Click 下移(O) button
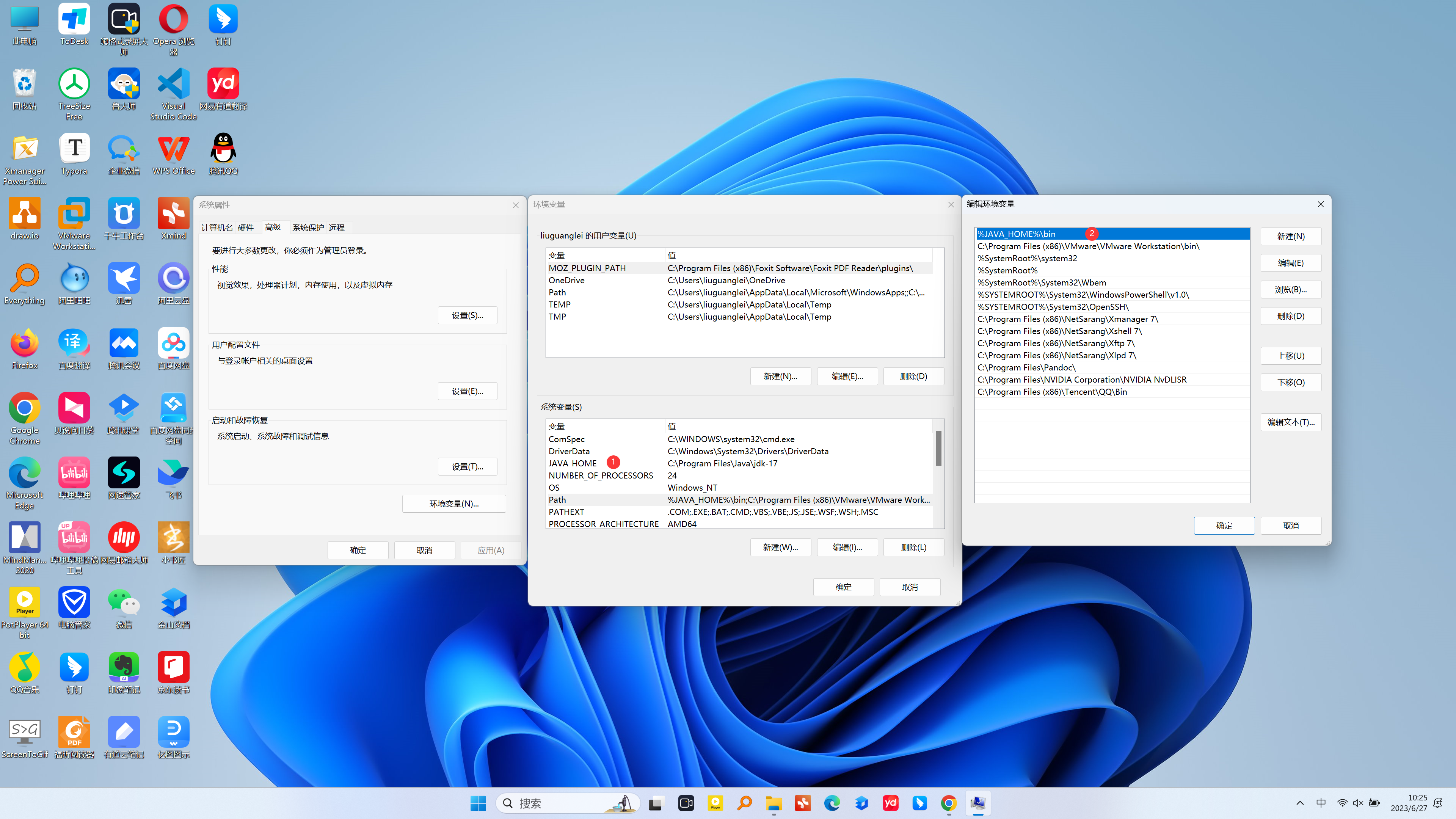 coord(1291,382)
